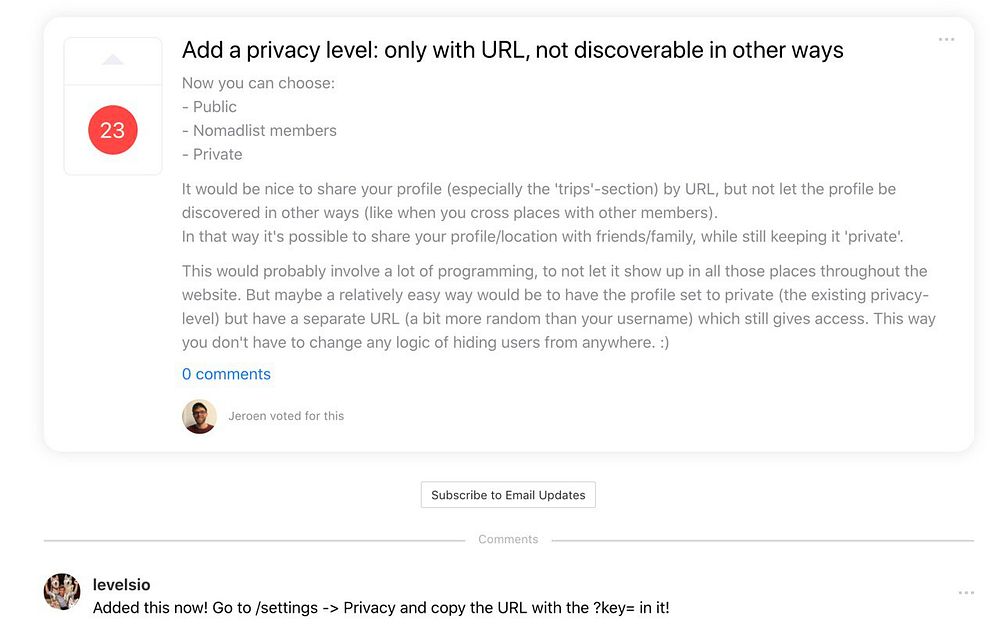Upvote the post with the triangle arrow
Screen dimensions: 1000x644
click(113, 61)
